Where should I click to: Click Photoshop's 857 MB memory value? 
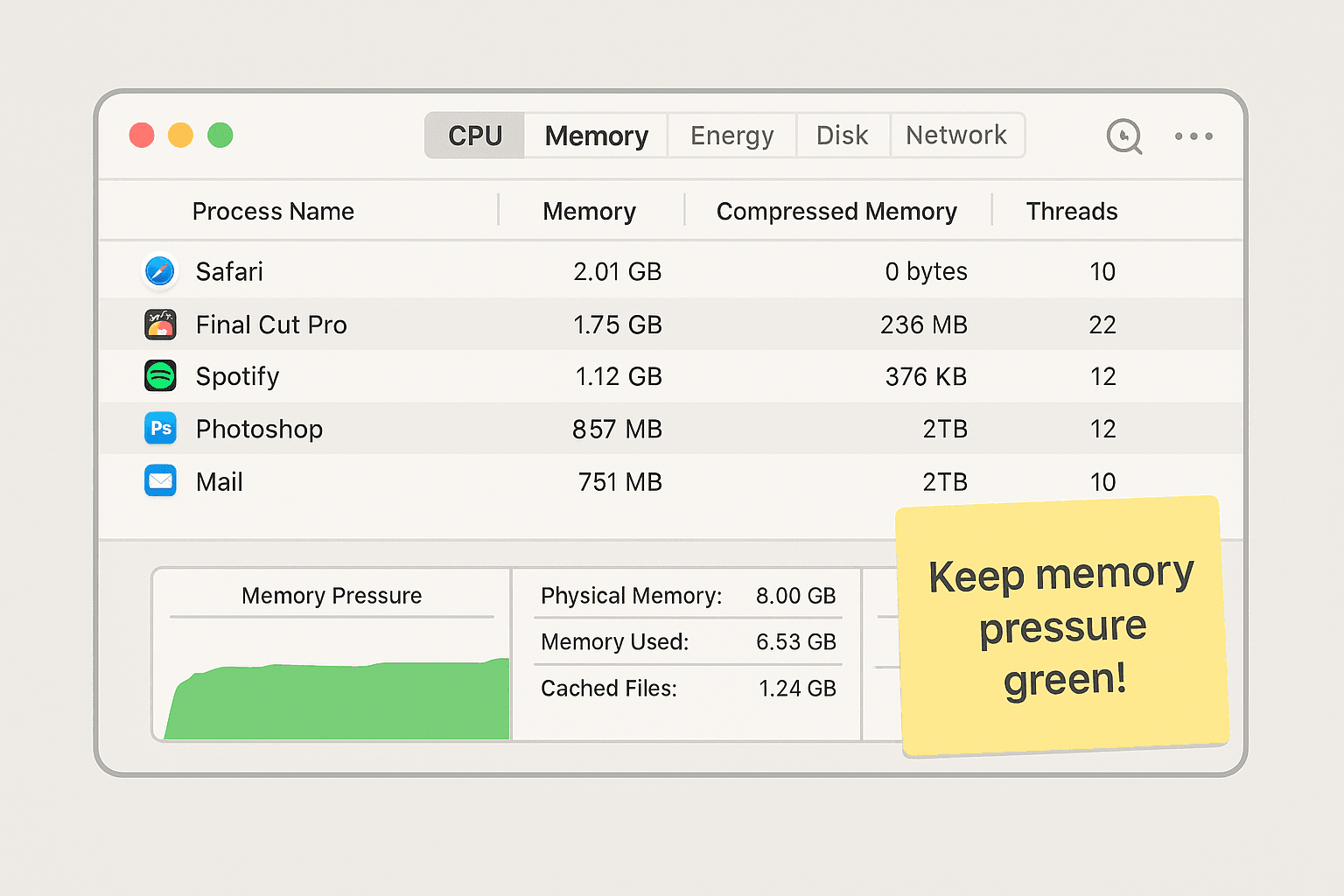[x=617, y=430]
